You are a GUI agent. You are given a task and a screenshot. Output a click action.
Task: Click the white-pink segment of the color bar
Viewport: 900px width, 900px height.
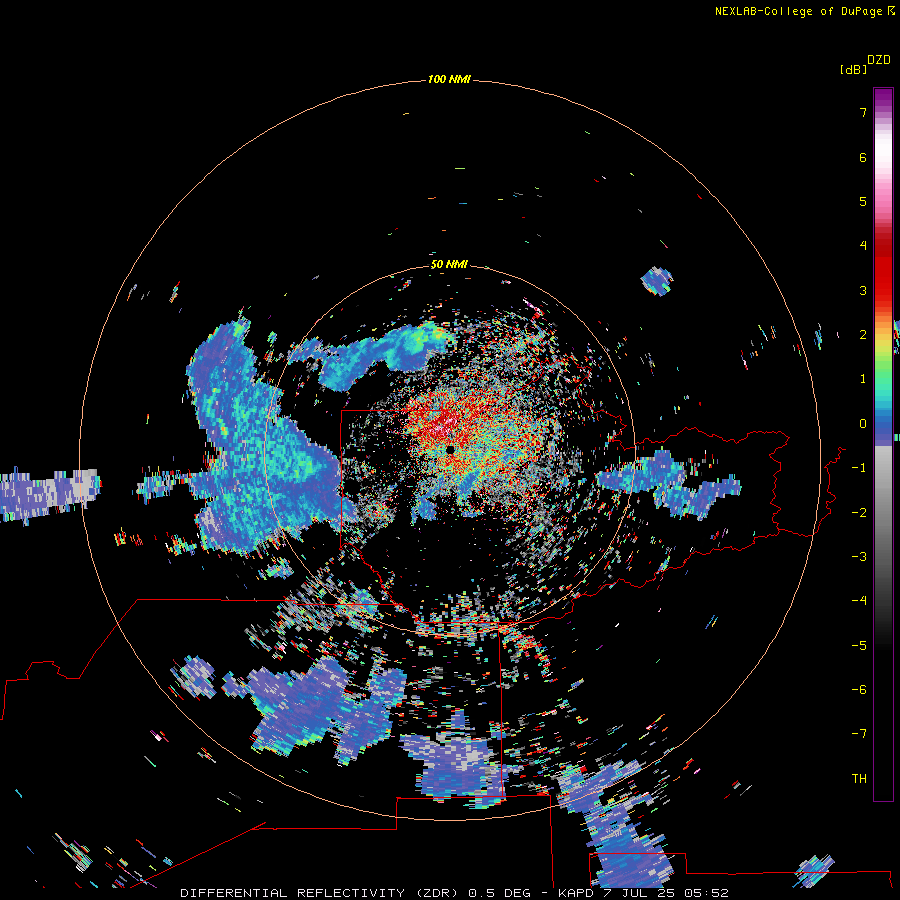(x=883, y=158)
